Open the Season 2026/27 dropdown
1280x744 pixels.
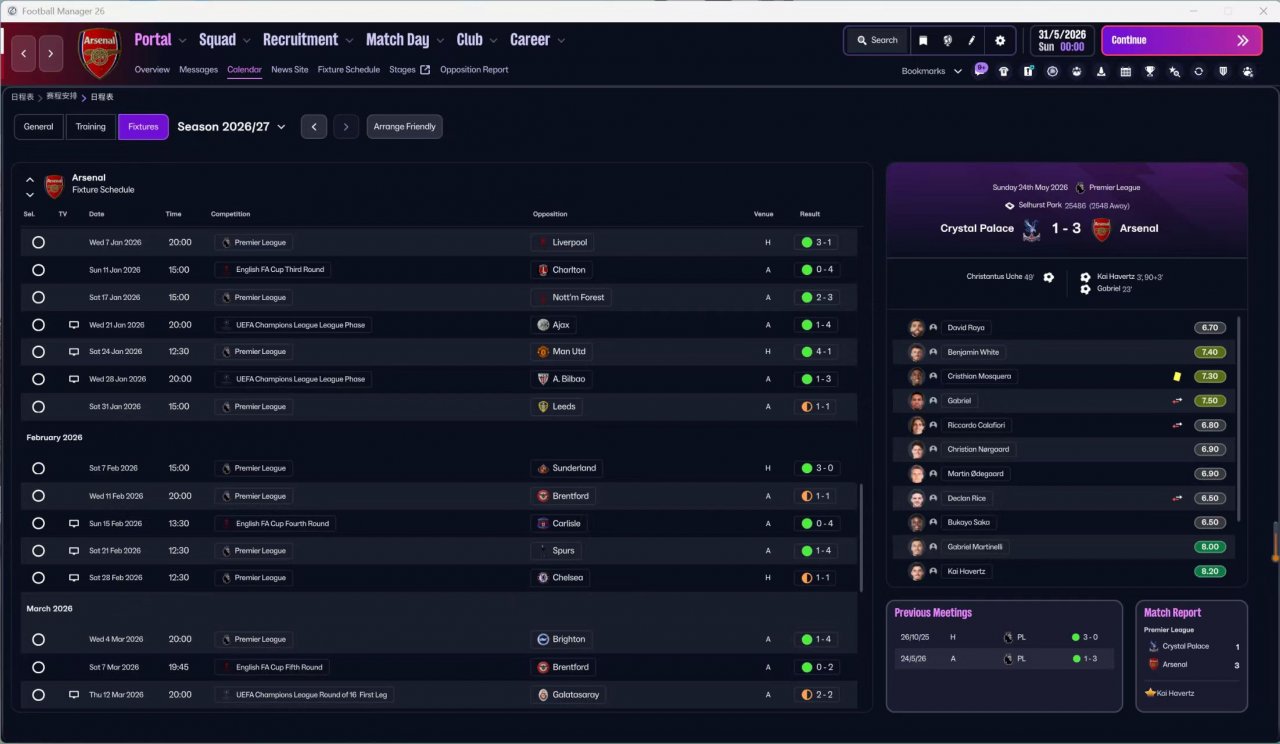(232, 127)
